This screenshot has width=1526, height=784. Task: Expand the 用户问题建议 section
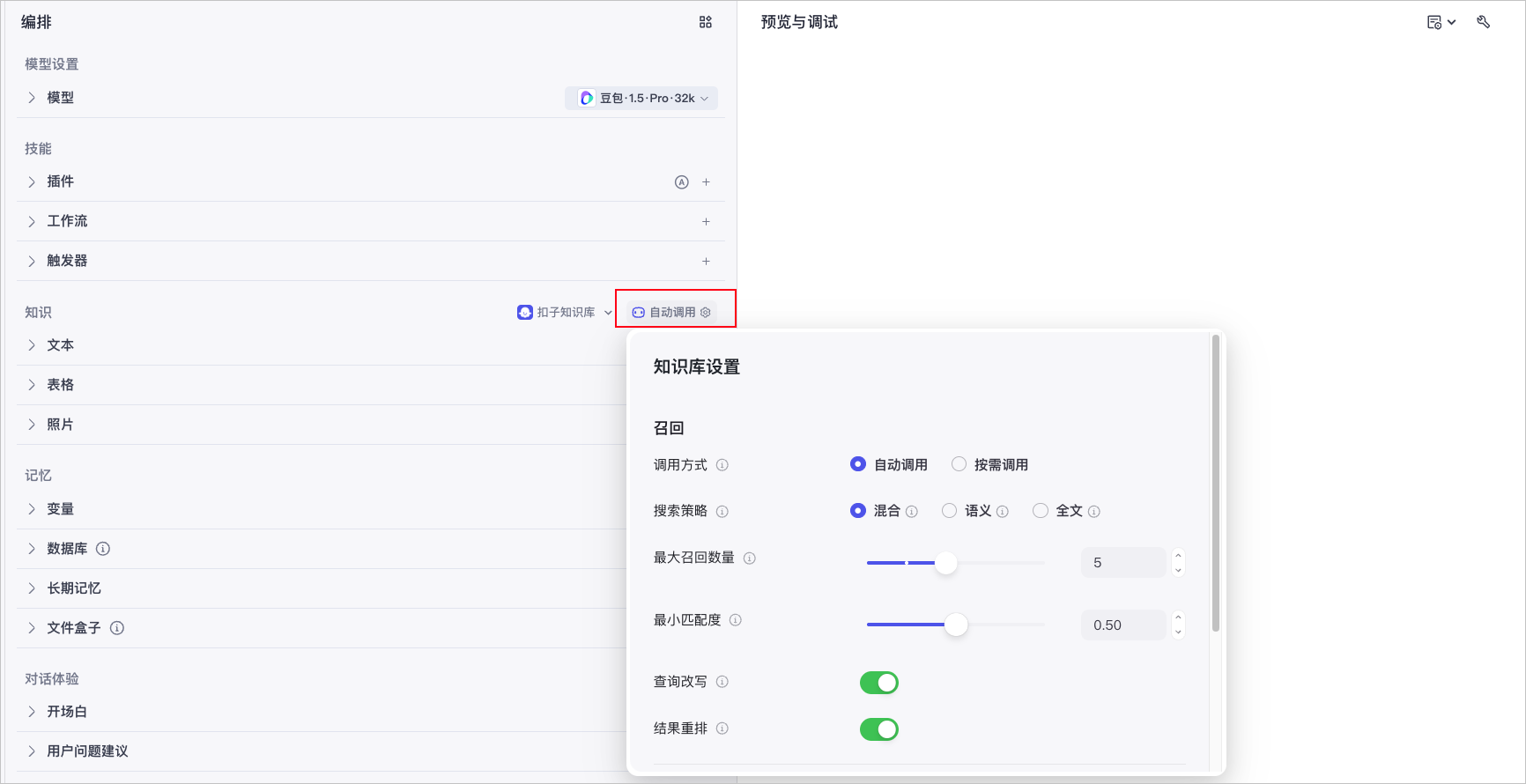coord(32,751)
